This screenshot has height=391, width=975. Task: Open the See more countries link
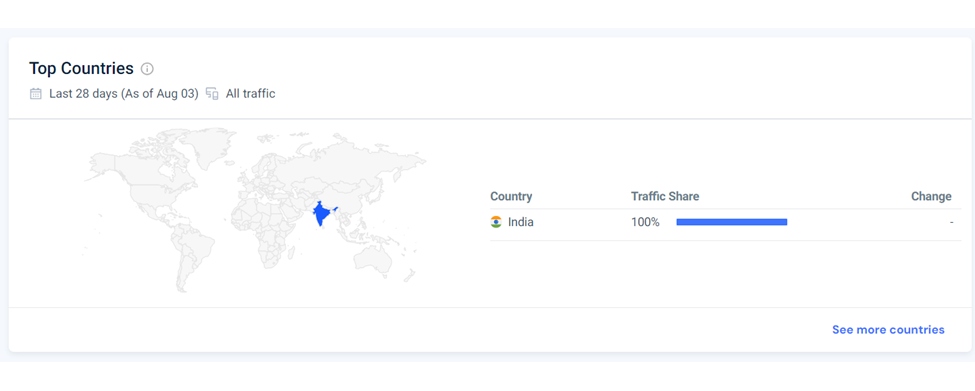(888, 329)
